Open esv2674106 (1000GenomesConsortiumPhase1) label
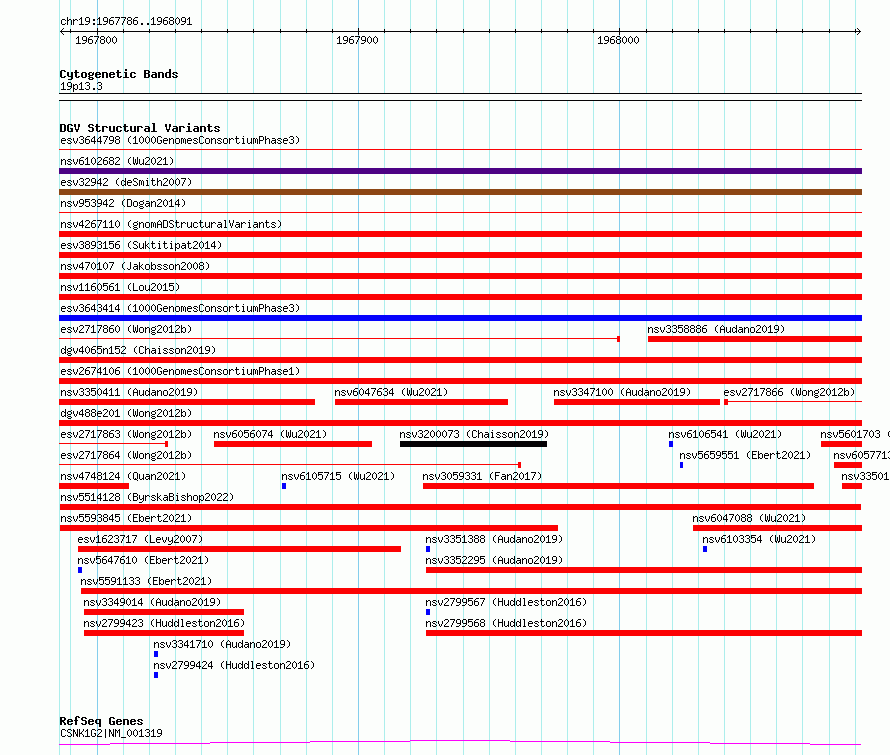 [180, 371]
